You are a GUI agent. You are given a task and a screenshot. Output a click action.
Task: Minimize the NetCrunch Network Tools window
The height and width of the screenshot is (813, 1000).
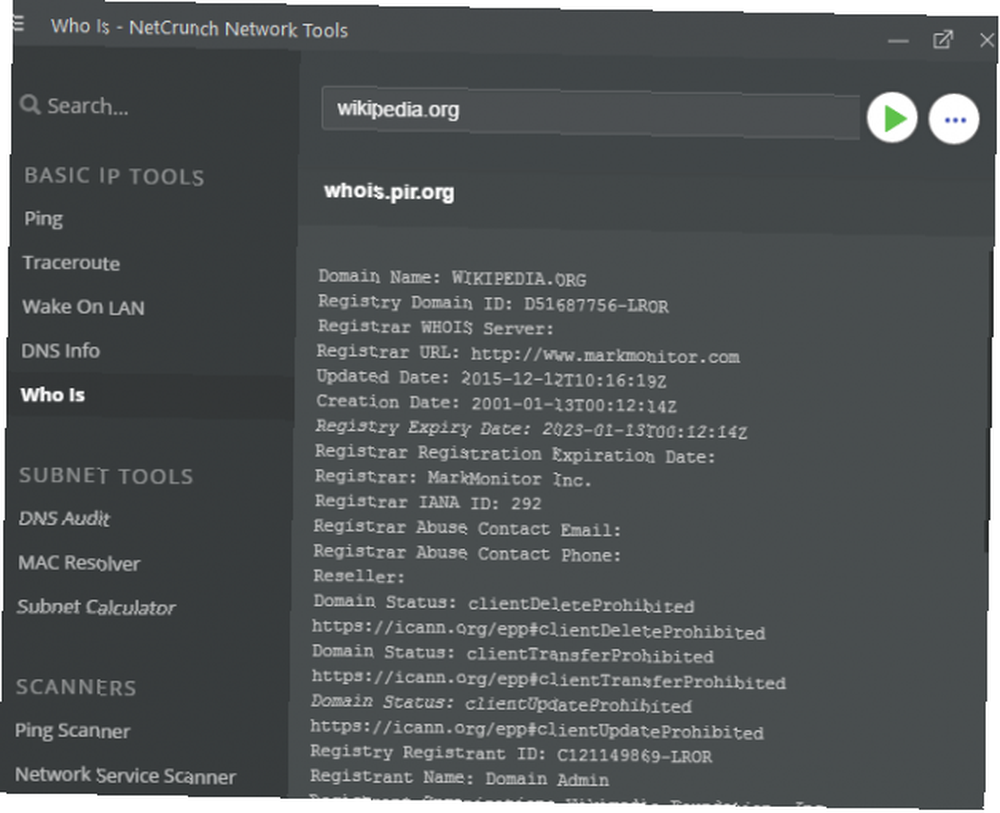pos(897,41)
